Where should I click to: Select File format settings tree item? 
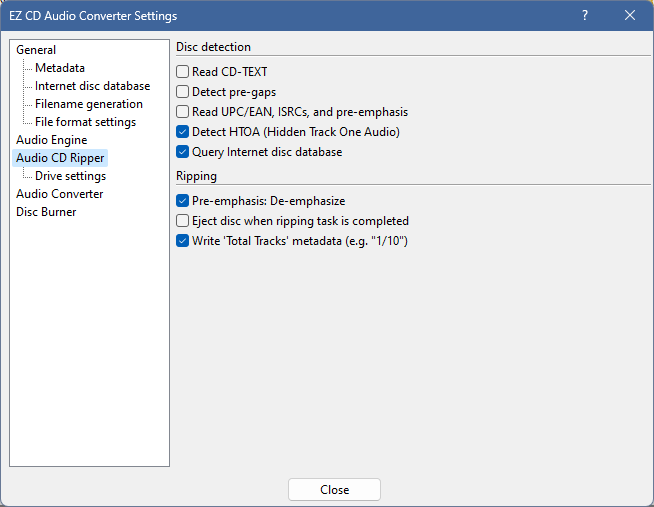pos(85,122)
